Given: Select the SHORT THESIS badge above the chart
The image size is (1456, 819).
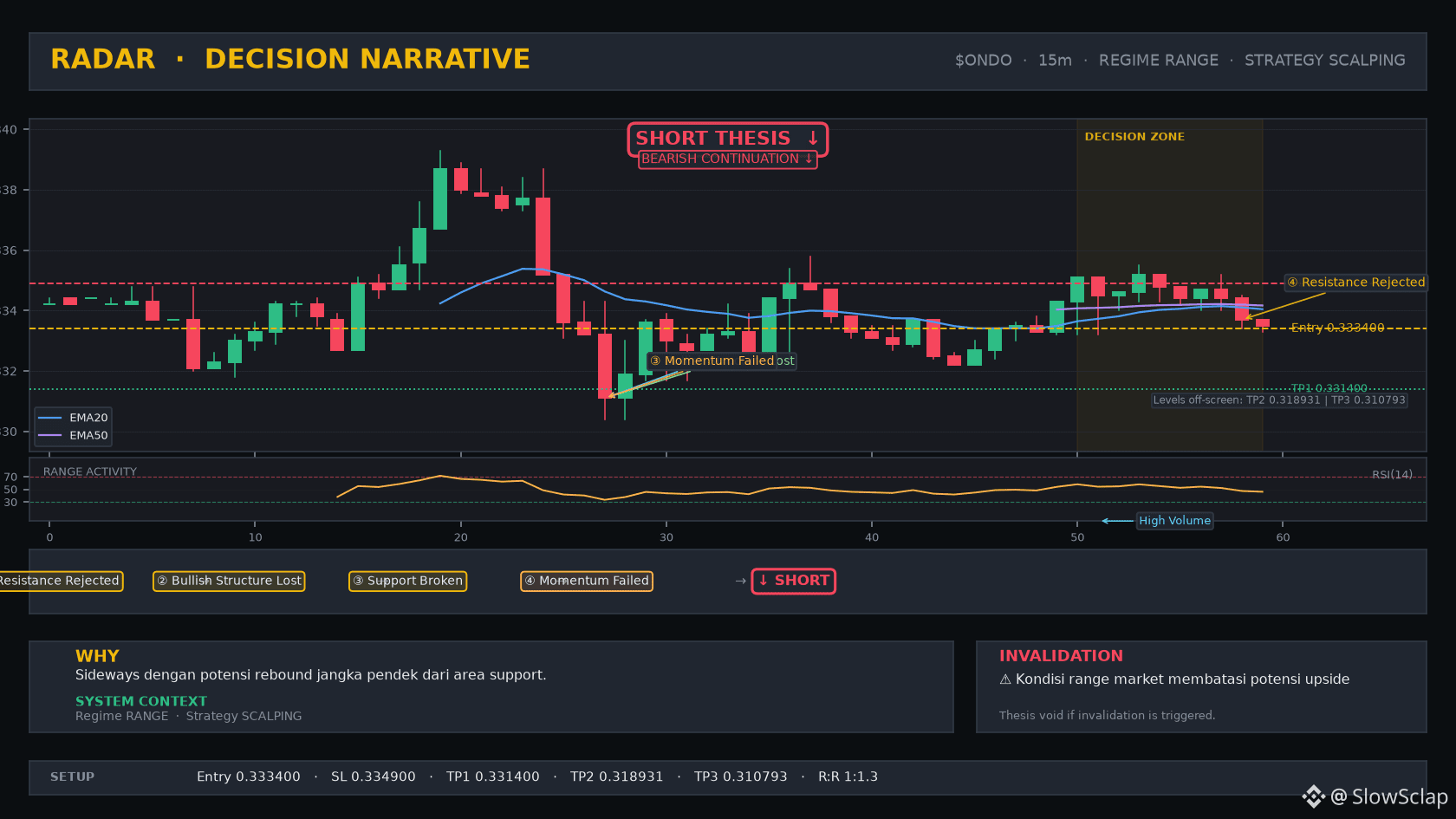Looking at the screenshot, I should click(x=727, y=139).
